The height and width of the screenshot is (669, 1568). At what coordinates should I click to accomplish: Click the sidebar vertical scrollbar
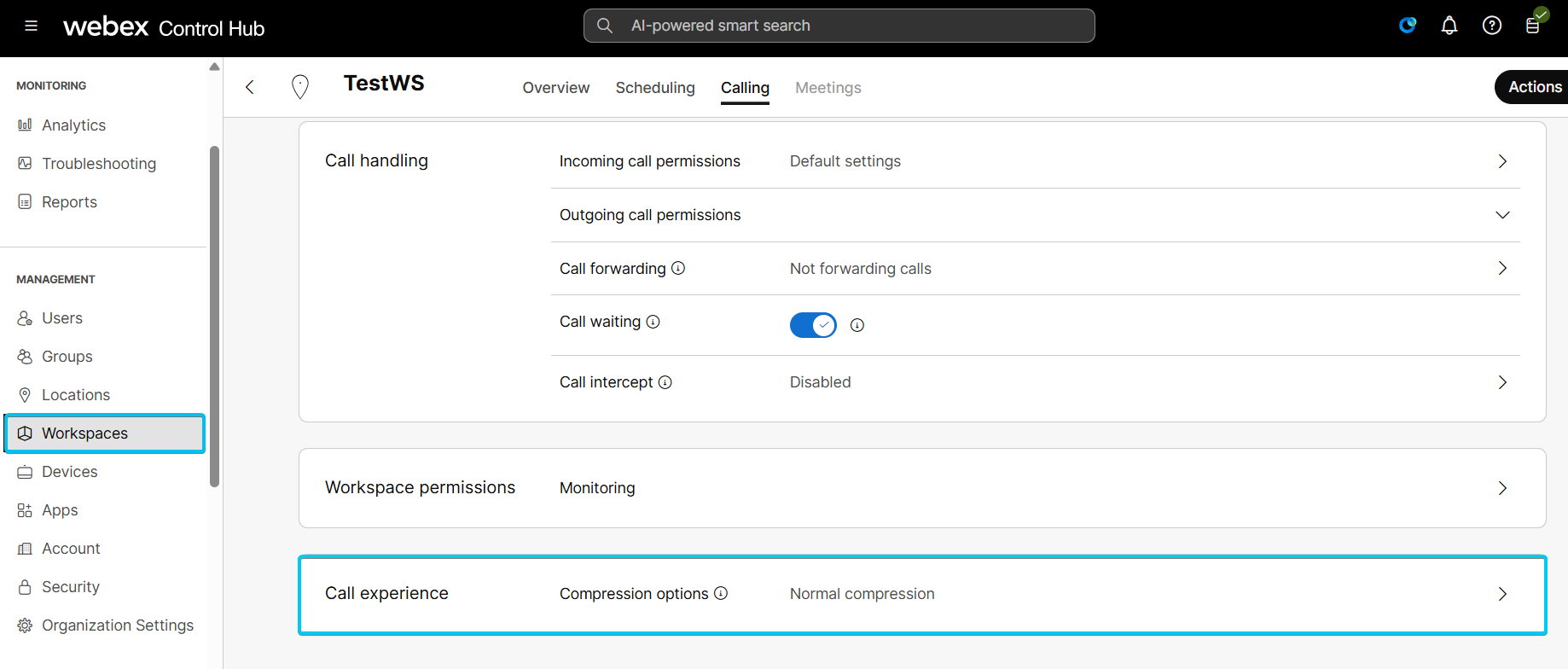click(x=215, y=316)
